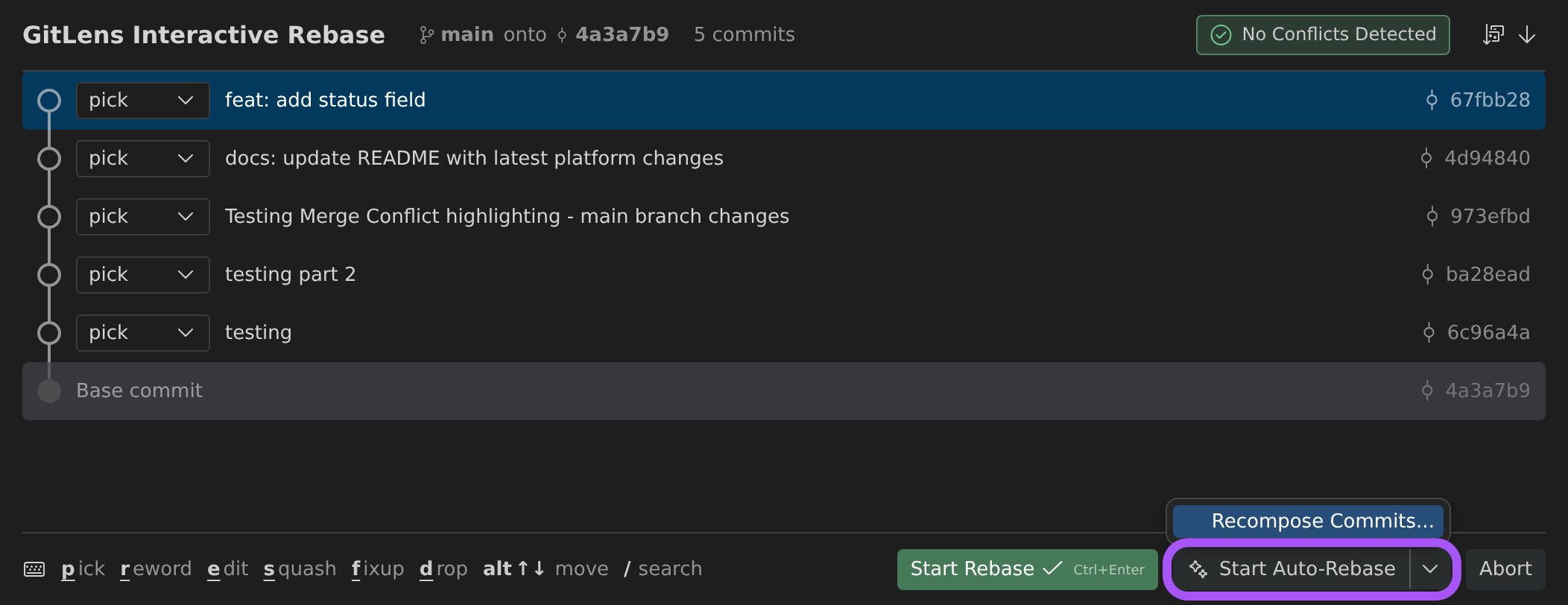Viewport: 1568px width, 605px height.
Task: Select the commit message 'testing'
Action: point(258,332)
